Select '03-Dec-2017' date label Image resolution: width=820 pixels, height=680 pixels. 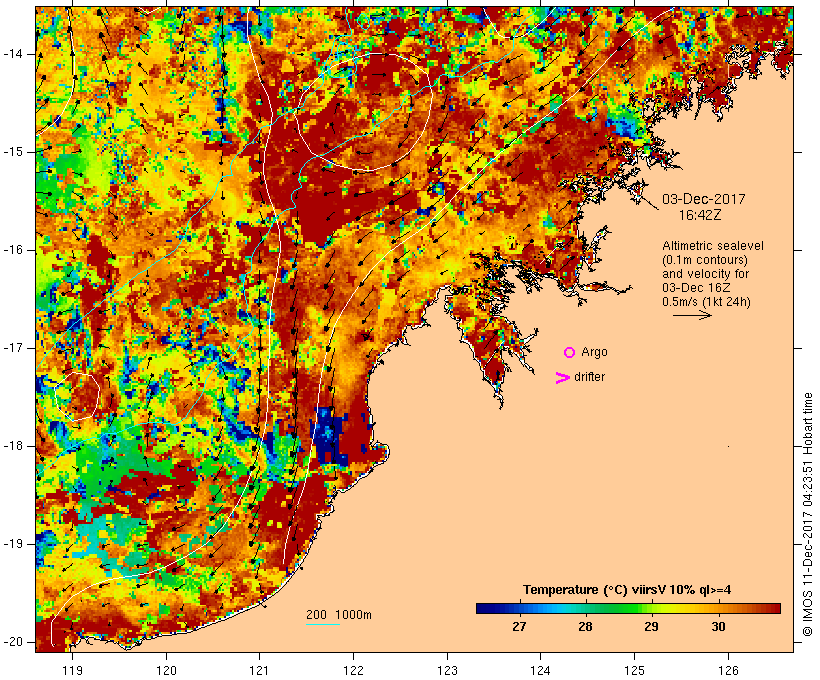pyautogui.click(x=703, y=199)
